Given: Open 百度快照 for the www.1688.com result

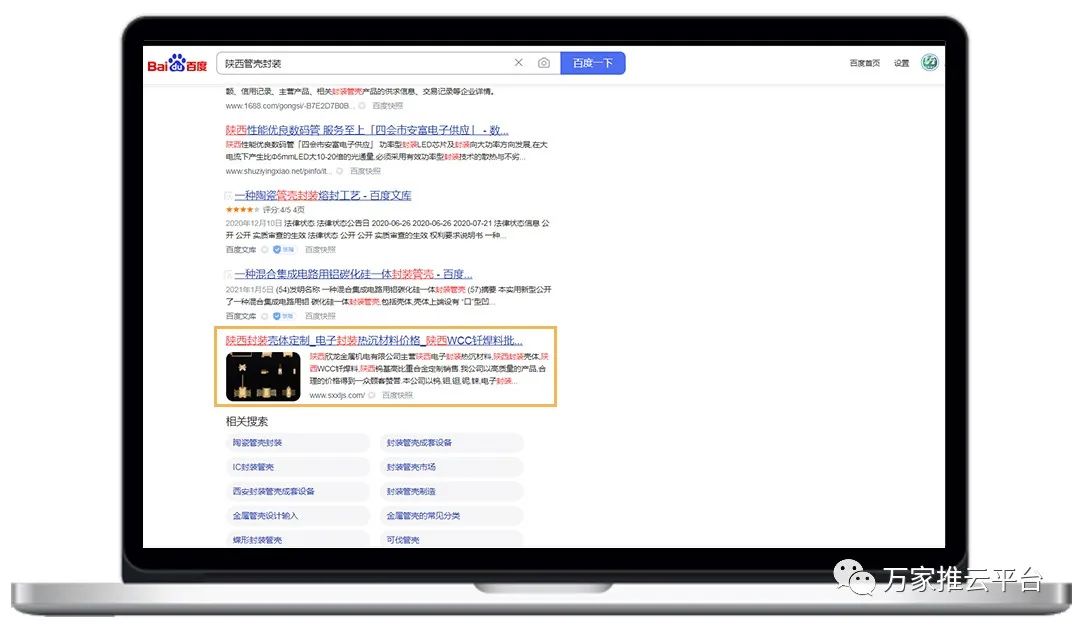Looking at the screenshot, I should point(388,105).
